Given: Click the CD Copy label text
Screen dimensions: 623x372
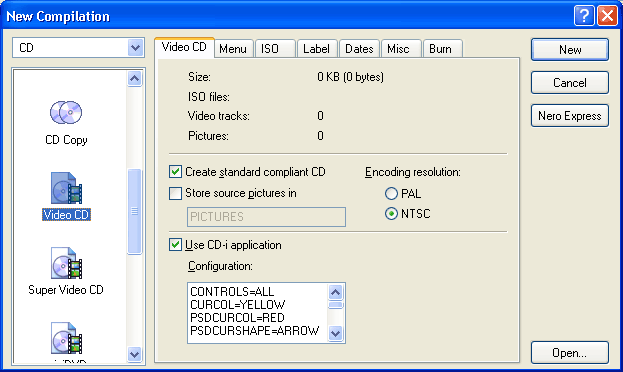Looking at the screenshot, I should [66, 140].
